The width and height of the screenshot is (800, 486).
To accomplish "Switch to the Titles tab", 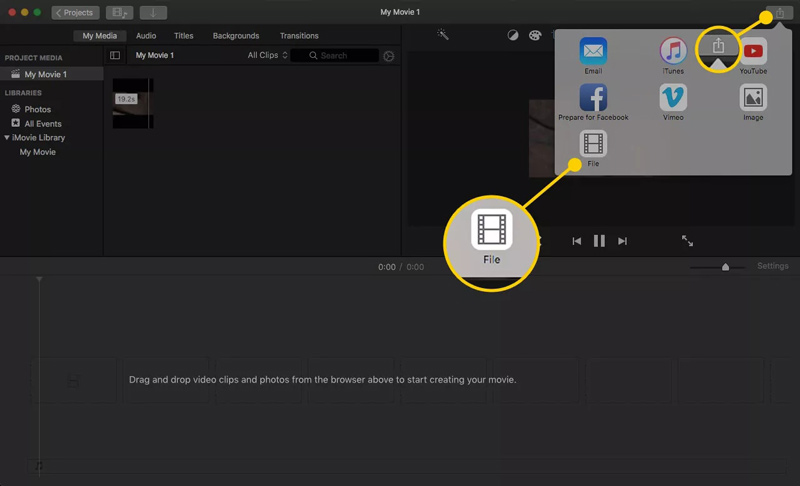I will [183, 36].
